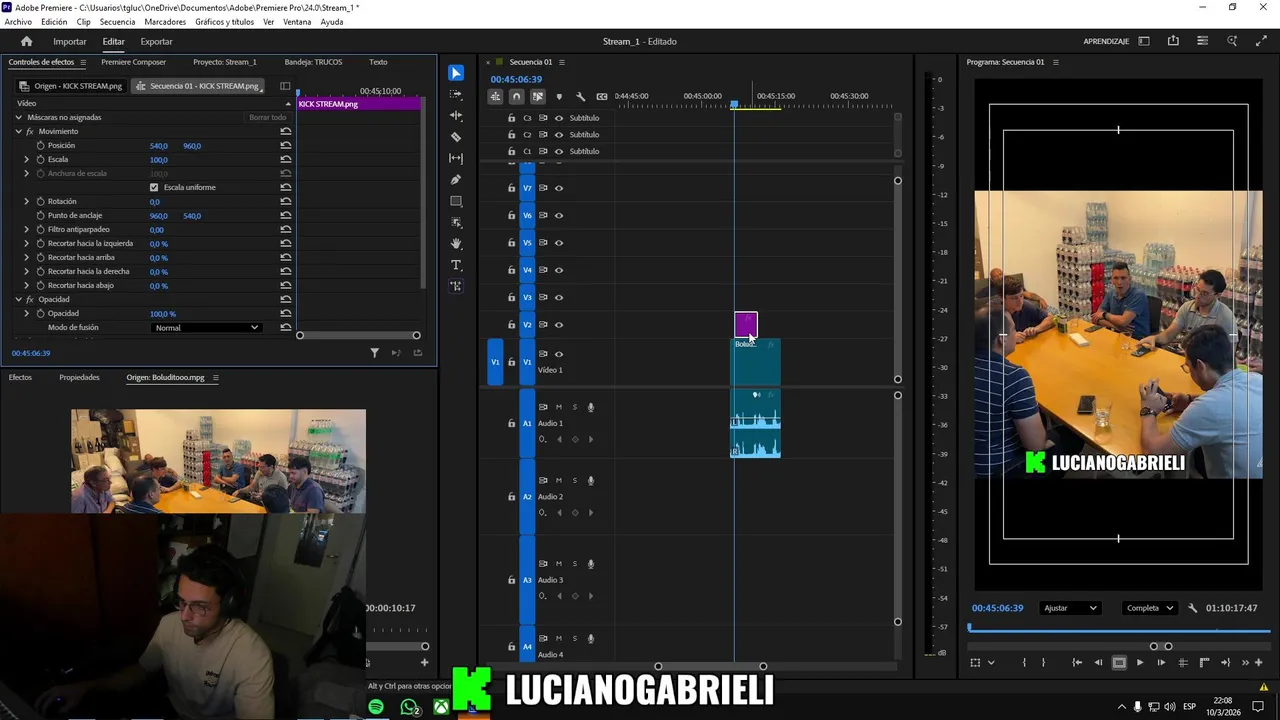The width and height of the screenshot is (1280, 720).
Task: Select the Hand tool
Action: pyautogui.click(x=456, y=244)
